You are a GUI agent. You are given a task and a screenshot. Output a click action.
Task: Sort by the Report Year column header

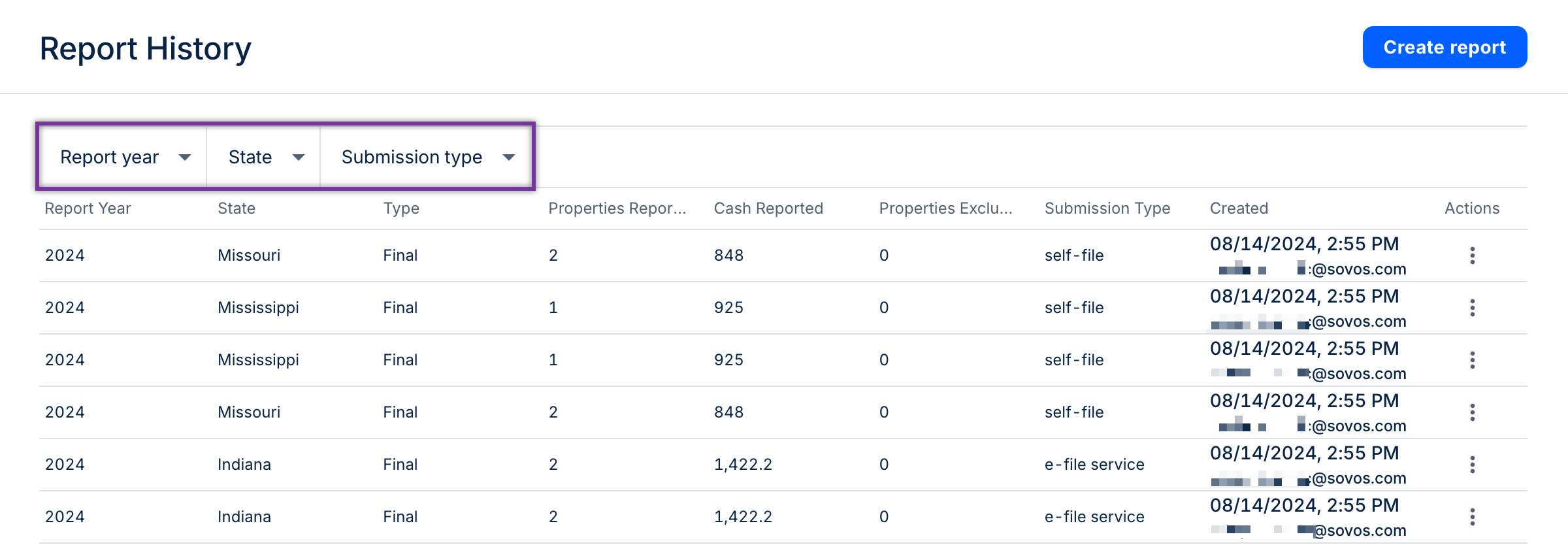[x=88, y=208]
